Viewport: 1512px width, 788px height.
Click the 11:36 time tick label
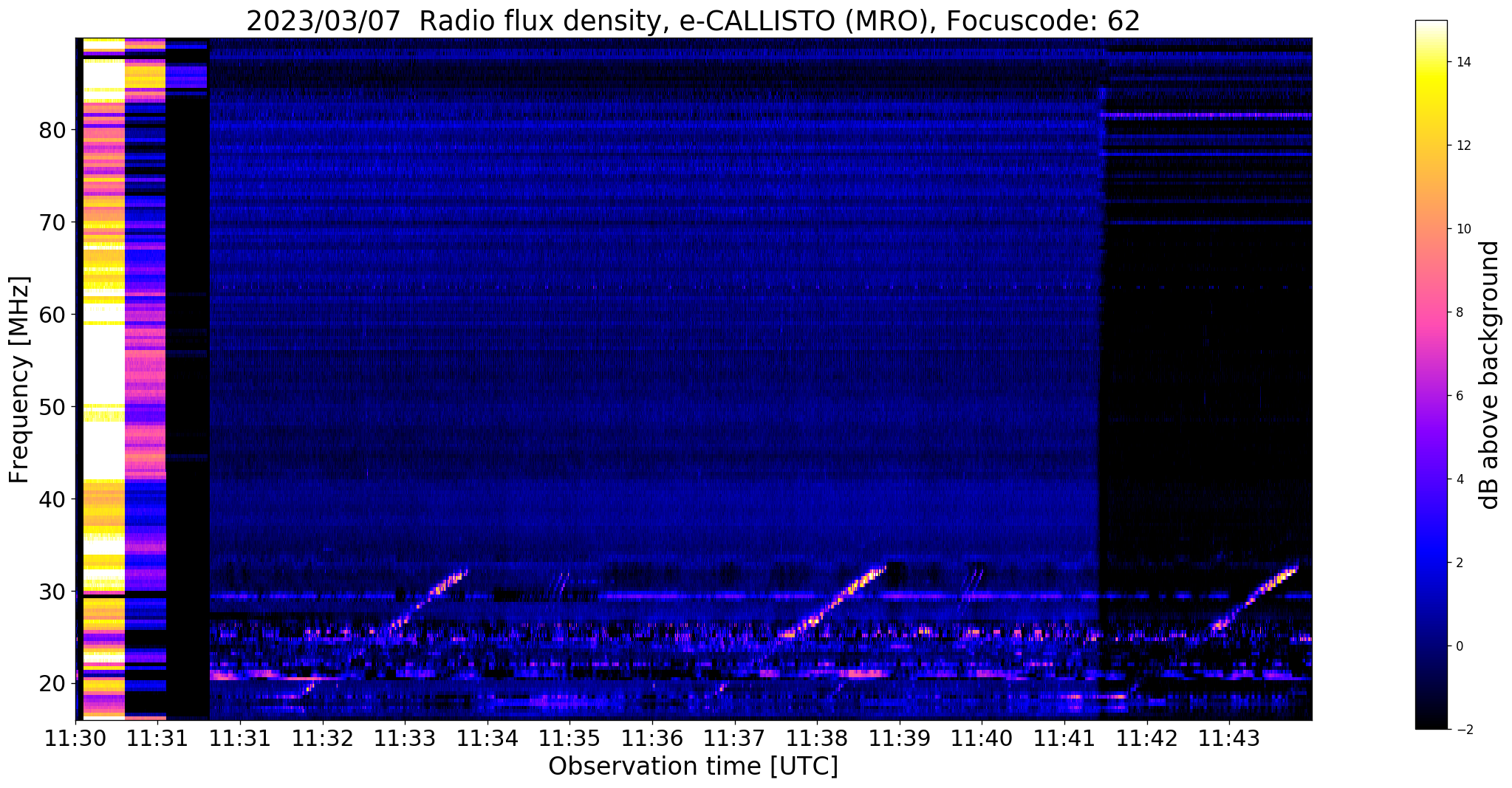coord(652,739)
